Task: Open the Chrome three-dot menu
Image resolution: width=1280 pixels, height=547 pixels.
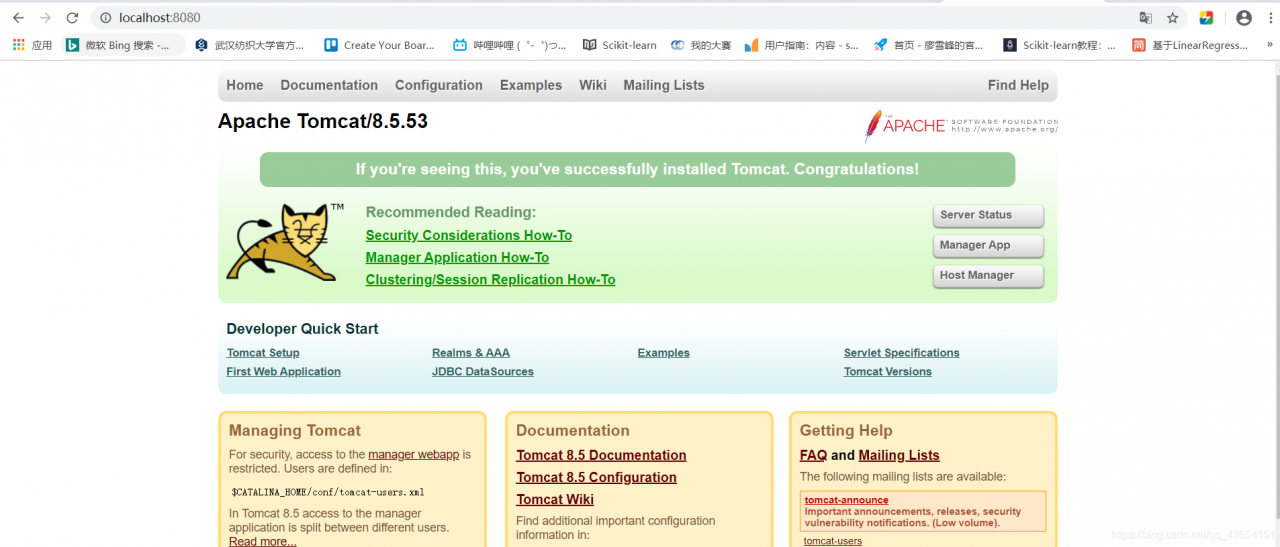Action: pos(1270,18)
